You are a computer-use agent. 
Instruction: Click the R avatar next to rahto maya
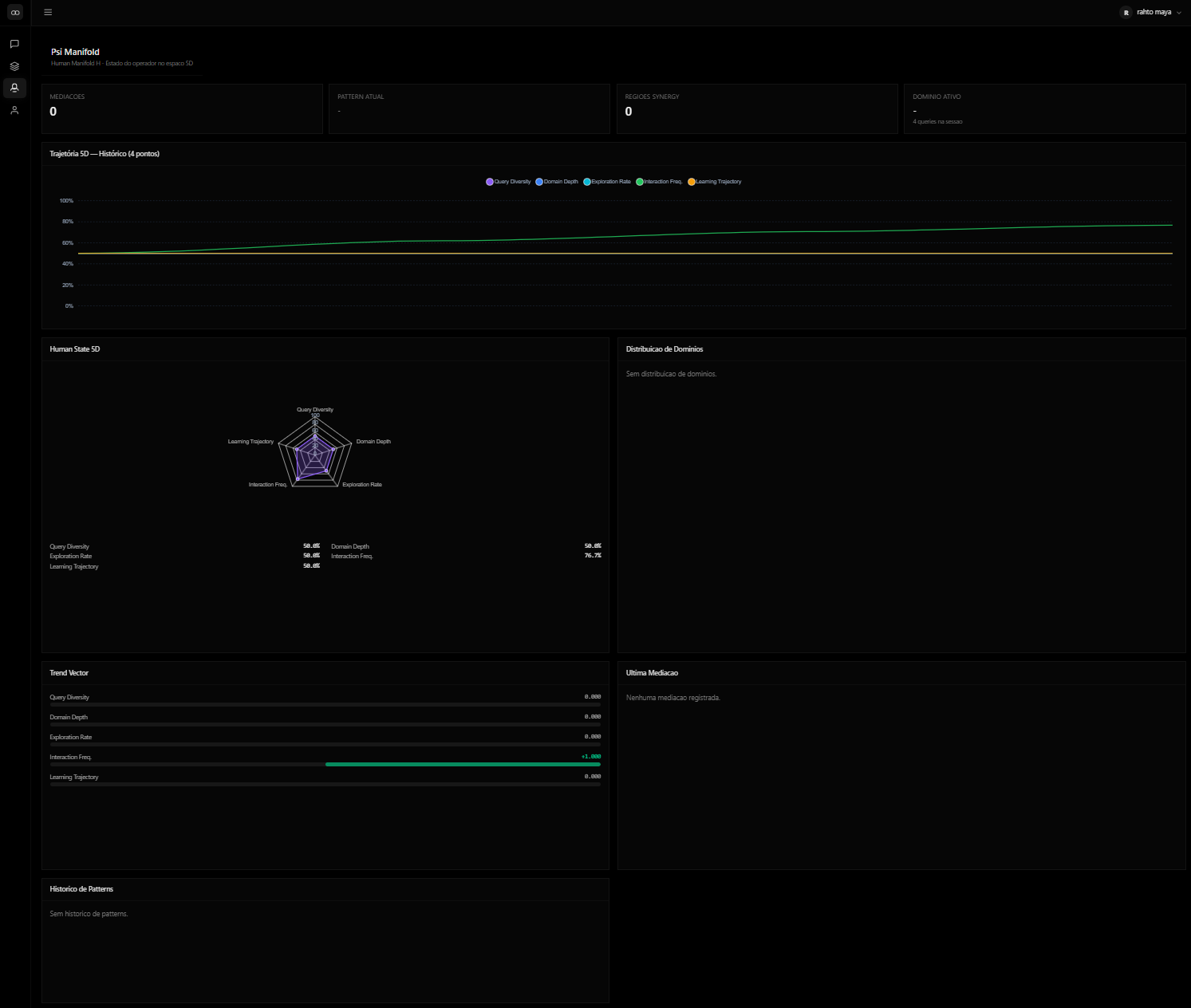(1126, 12)
